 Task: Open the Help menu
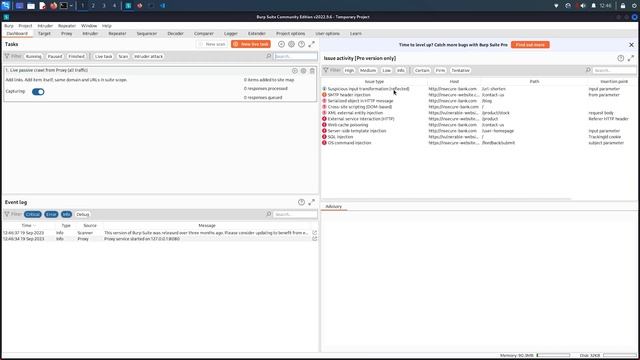[x=107, y=26]
